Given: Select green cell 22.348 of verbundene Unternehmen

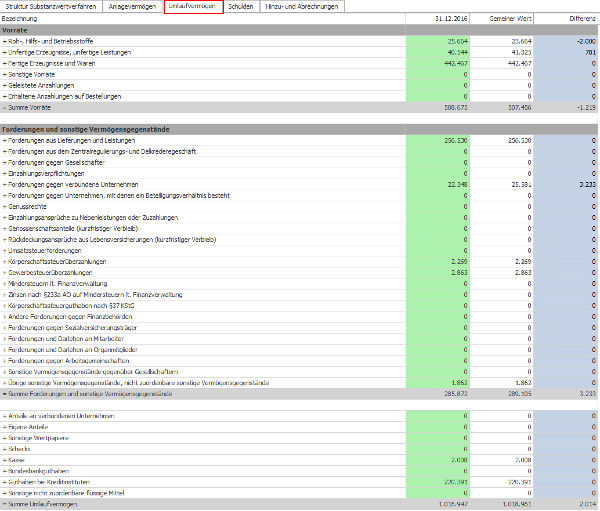Looking at the screenshot, I should tap(438, 184).
